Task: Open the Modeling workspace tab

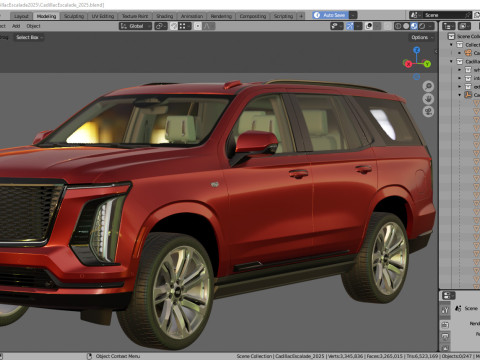Action: (x=46, y=16)
